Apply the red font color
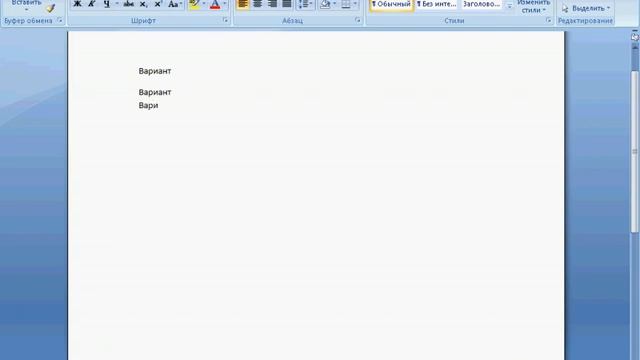Viewport: 640px width, 360px height. tap(215, 4)
